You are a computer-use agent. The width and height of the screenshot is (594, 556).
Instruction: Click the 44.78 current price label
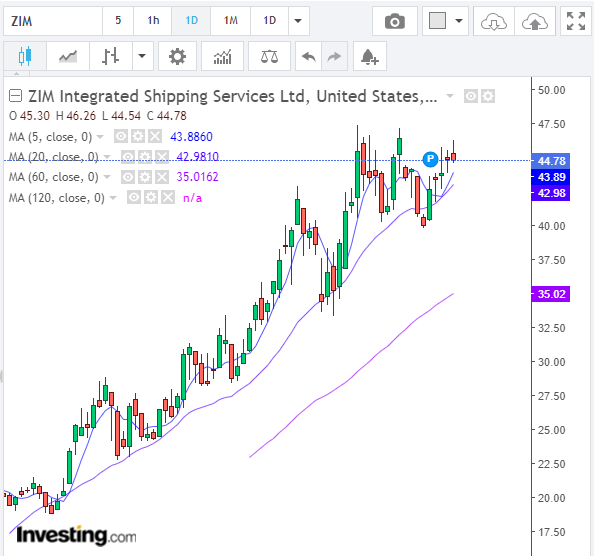pos(551,161)
